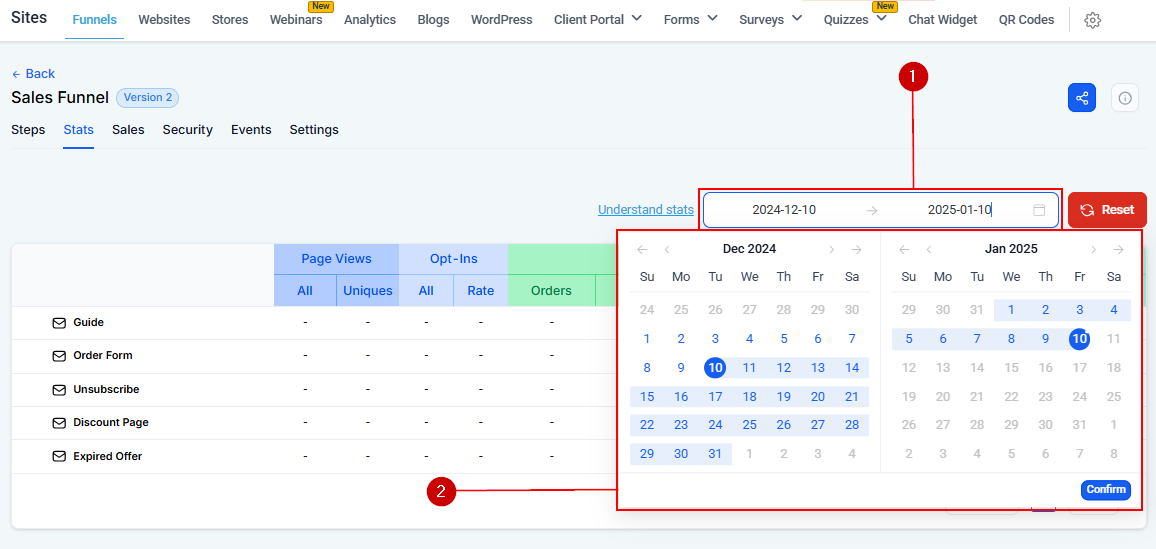Go to next year in Dec 2024 calendar
This screenshot has width=1156, height=549.
856,249
